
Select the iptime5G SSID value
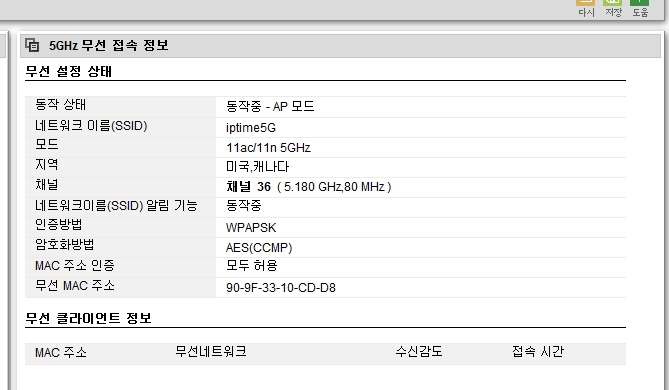click(251, 128)
